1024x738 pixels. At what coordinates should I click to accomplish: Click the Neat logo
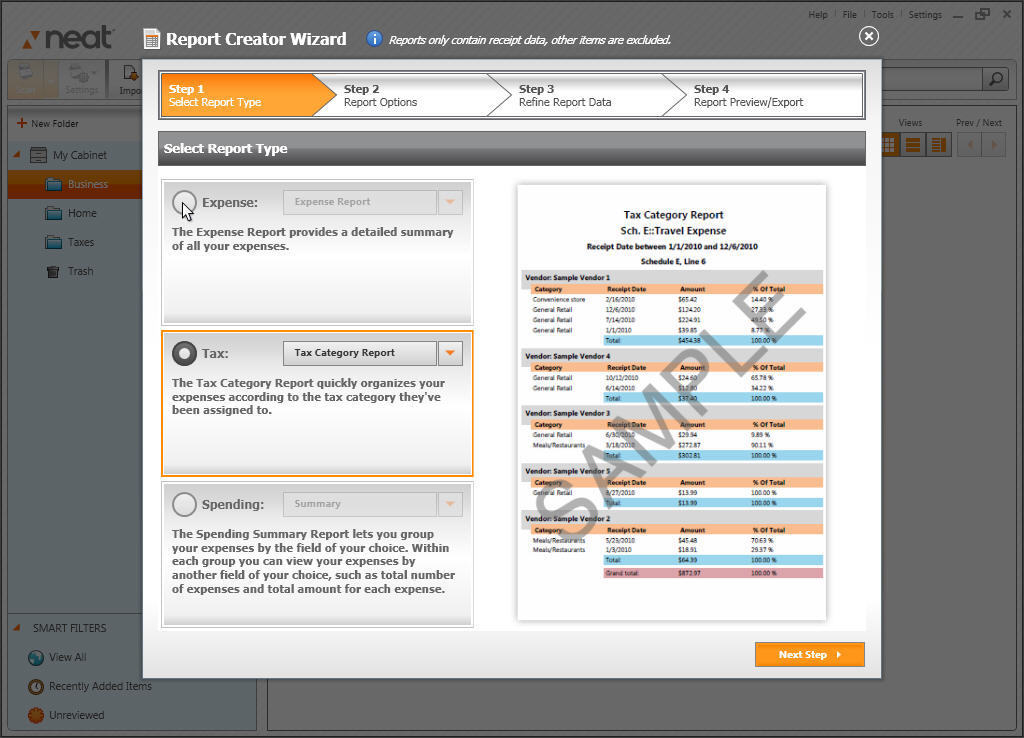[x=66, y=37]
